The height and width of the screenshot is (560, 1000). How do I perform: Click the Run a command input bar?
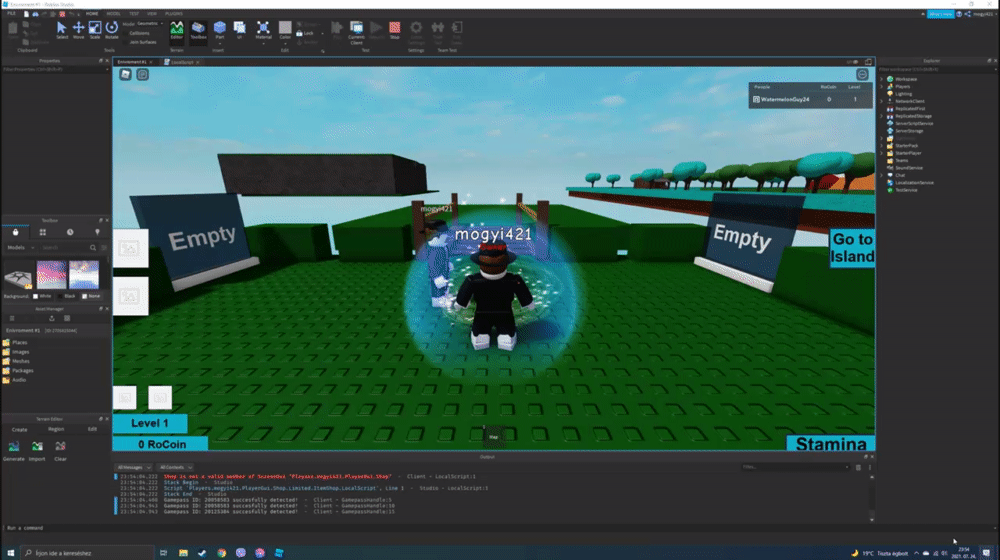[x=499, y=528]
